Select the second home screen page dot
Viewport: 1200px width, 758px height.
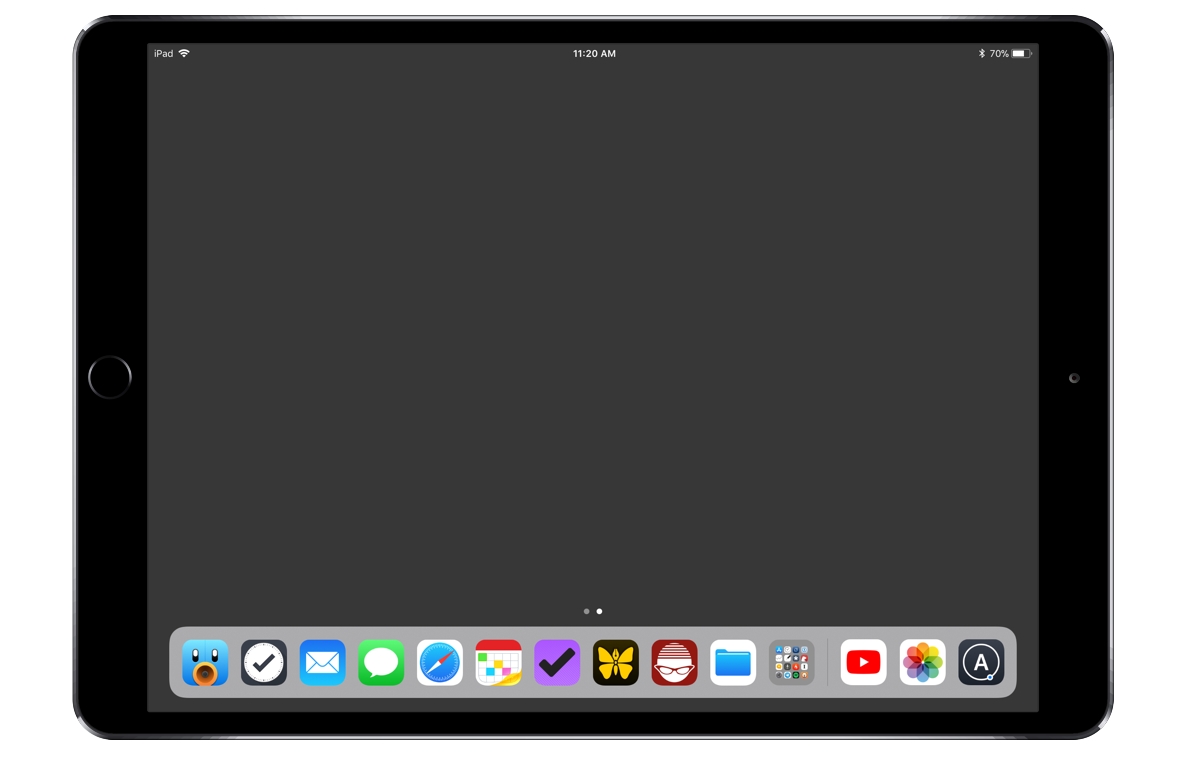(599, 611)
